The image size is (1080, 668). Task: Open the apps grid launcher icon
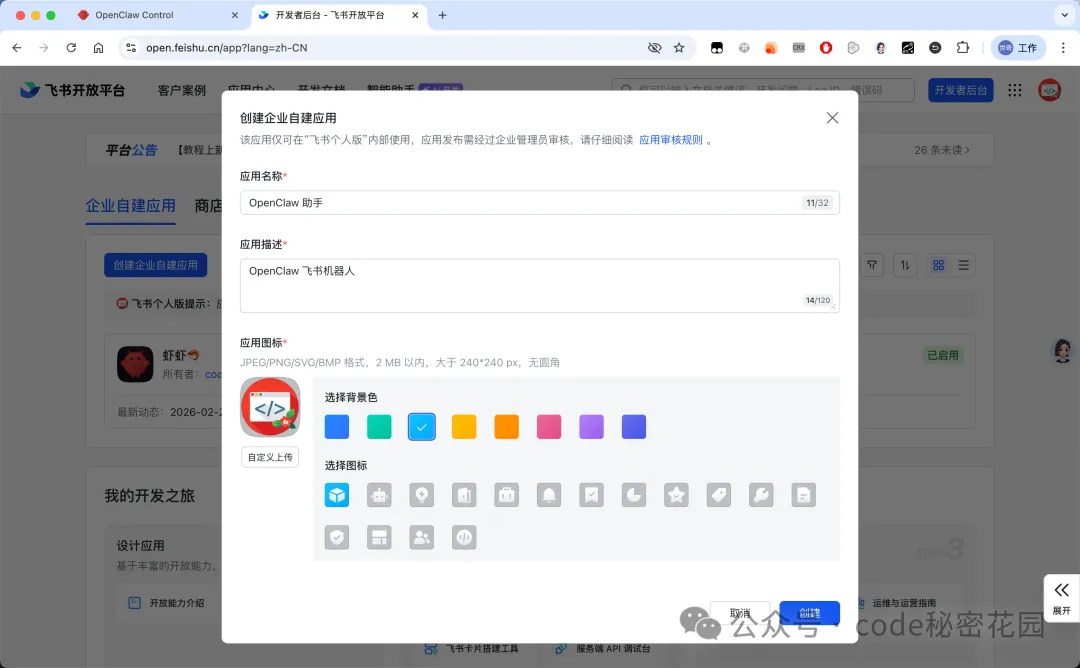pyautogui.click(x=1015, y=90)
